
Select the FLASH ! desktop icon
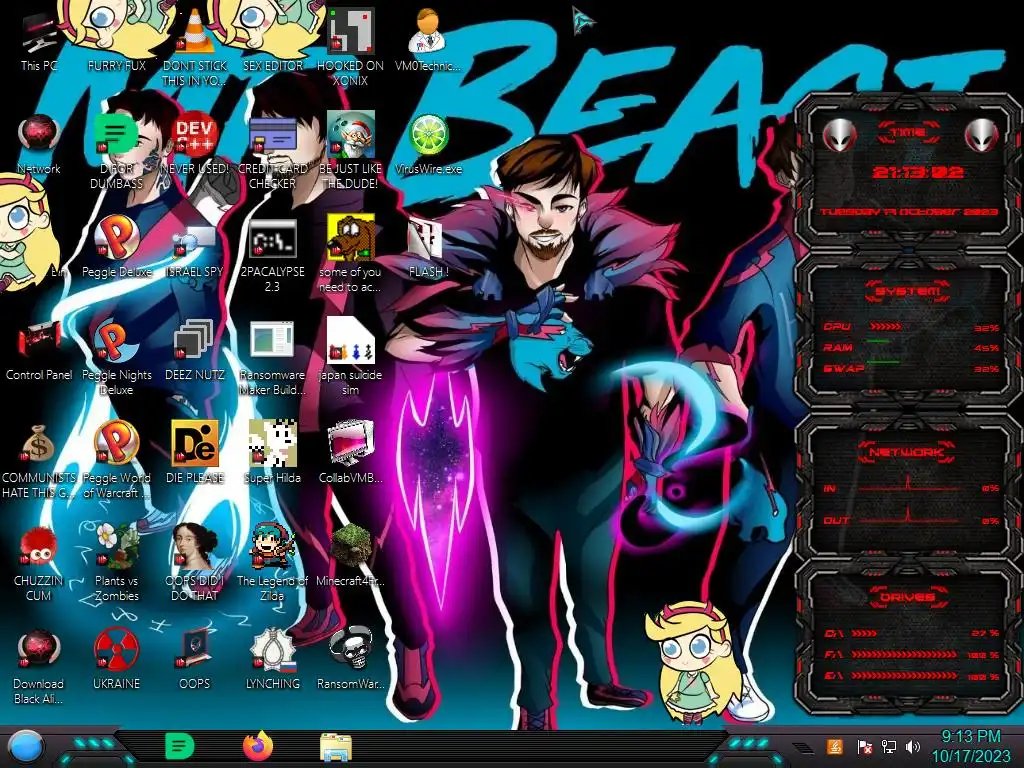425,239
